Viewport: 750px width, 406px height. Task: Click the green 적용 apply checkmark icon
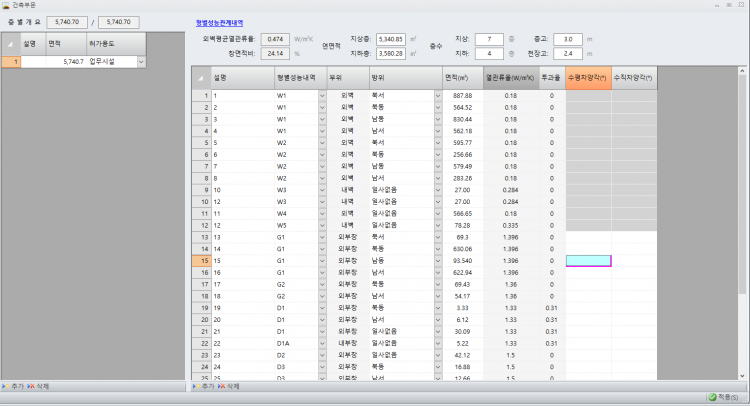[712, 398]
